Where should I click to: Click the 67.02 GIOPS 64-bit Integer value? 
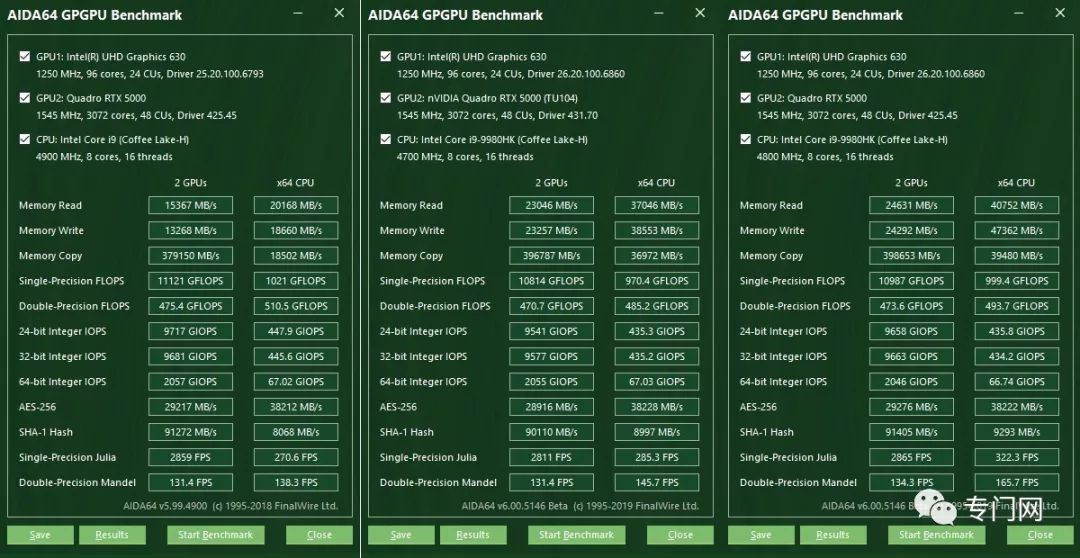pyautogui.click(x=296, y=382)
